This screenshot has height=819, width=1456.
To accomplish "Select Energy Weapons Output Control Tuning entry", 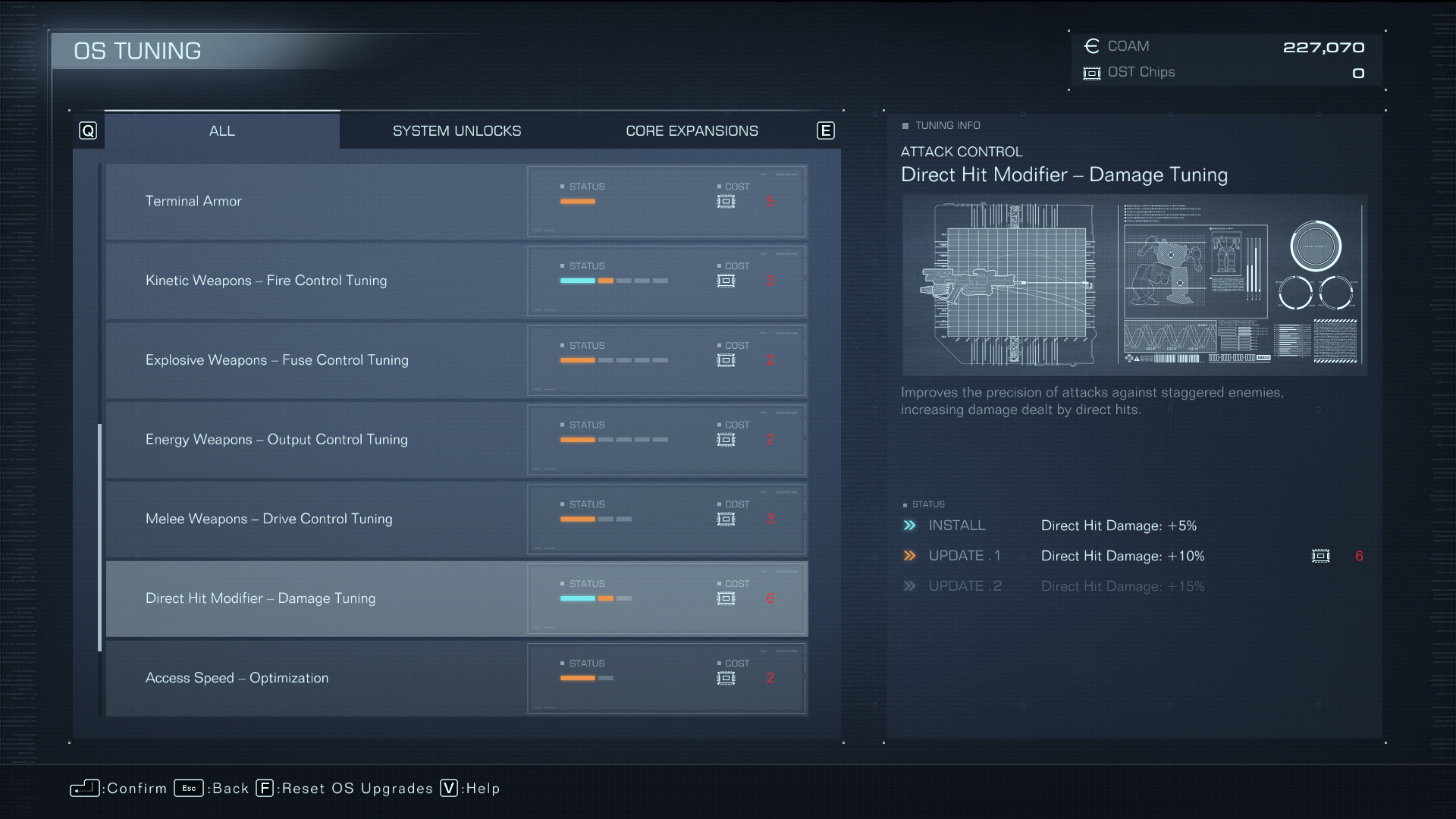I will [456, 438].
